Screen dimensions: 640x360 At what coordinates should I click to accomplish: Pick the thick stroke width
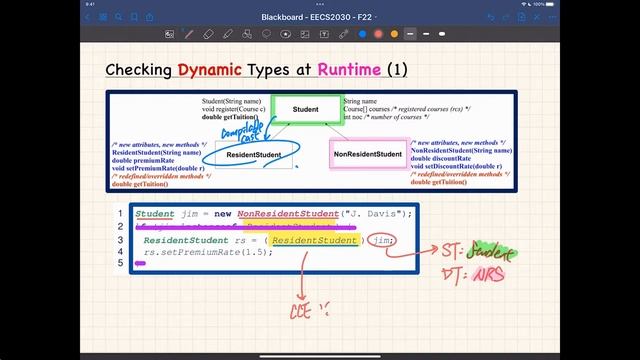442,34
